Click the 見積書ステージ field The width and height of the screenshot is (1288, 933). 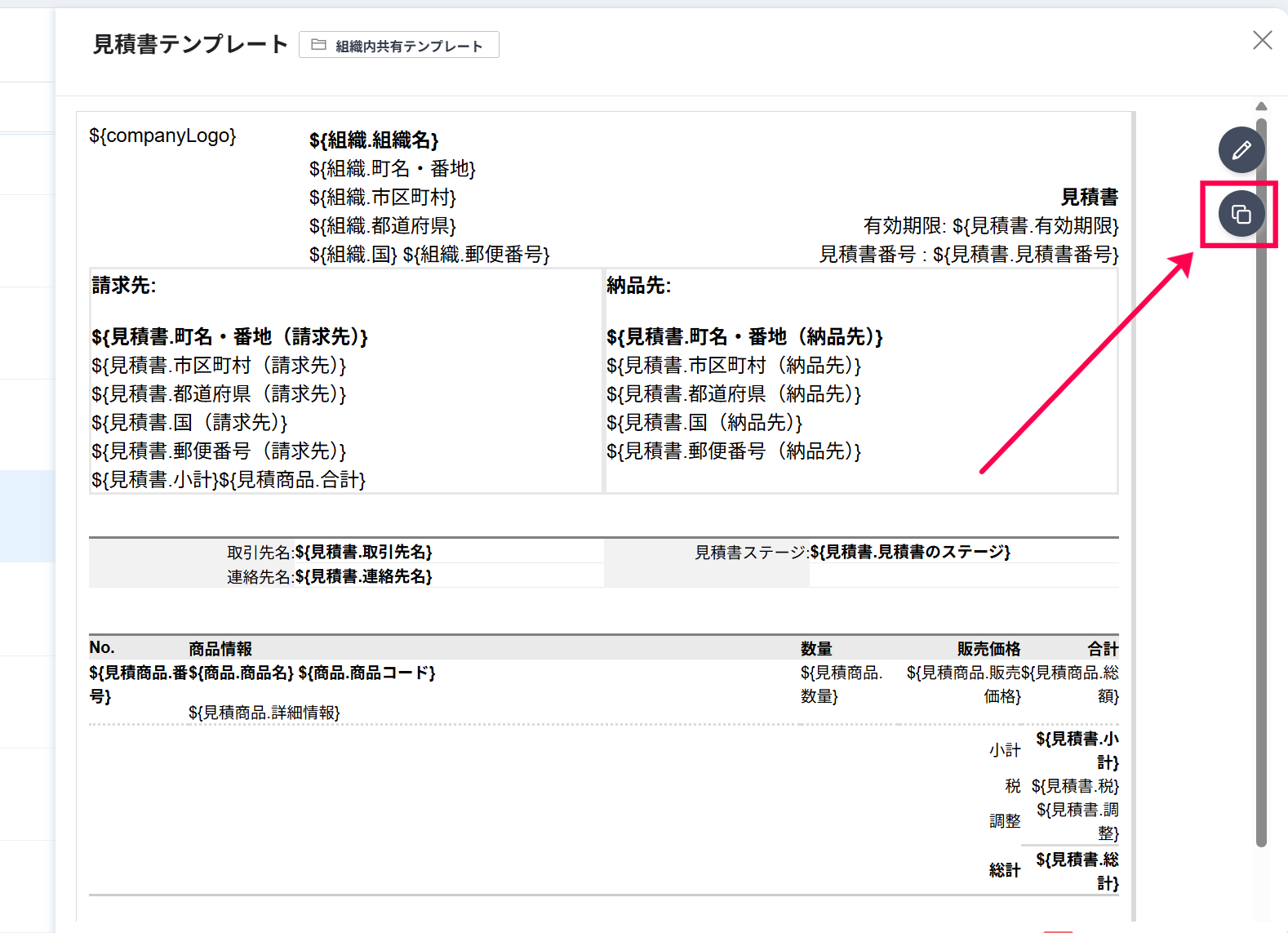(x=852, y=553)
